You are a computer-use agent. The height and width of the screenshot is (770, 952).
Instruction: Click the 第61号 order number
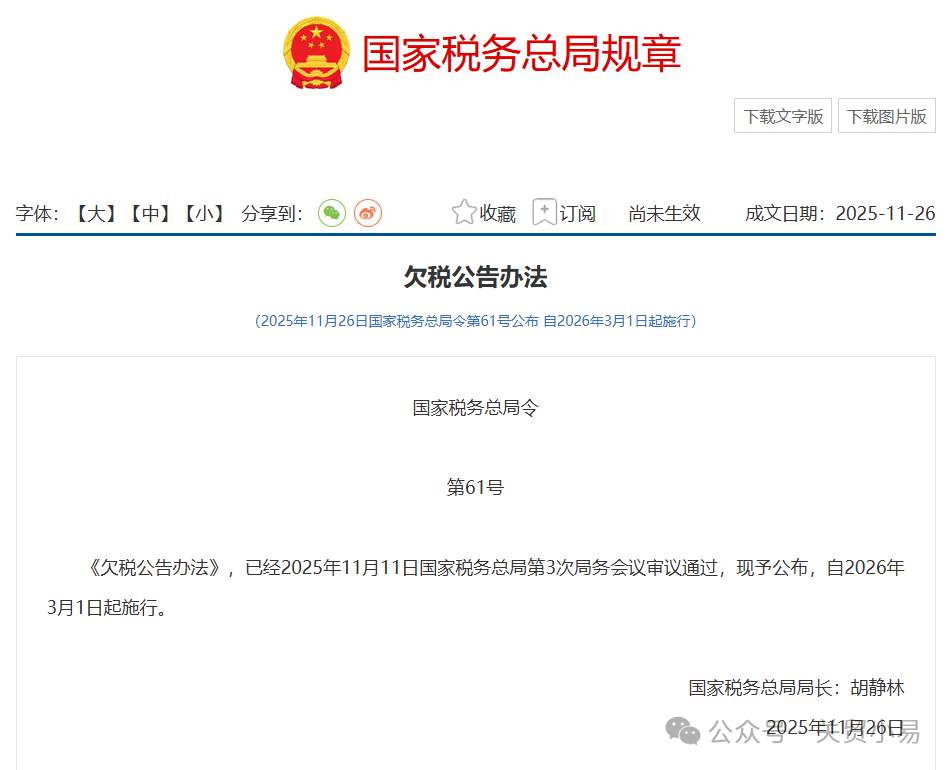[x=475, y=488]
